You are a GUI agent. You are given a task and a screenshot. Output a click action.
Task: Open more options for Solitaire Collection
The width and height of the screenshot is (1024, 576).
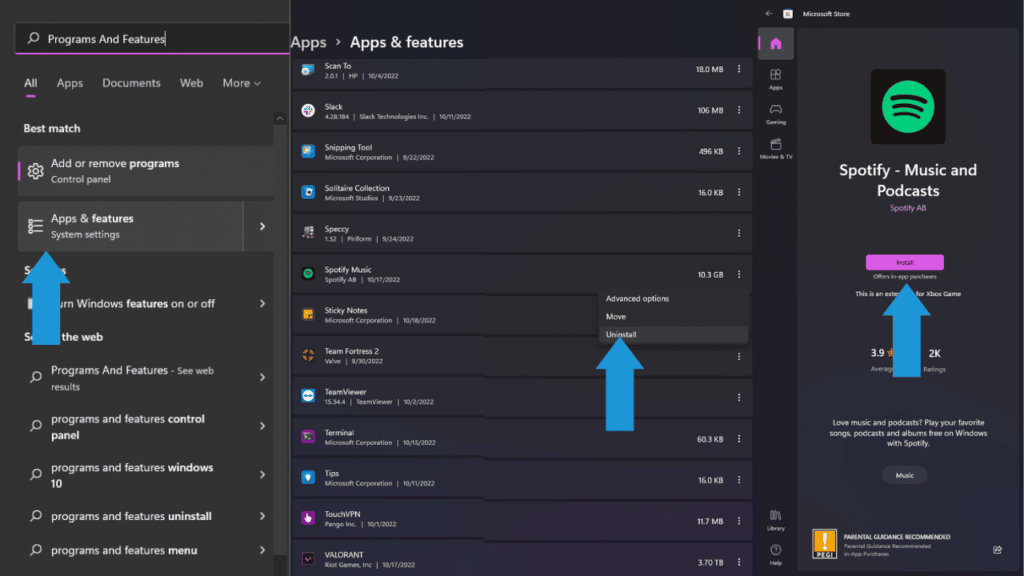click(739, 192)
